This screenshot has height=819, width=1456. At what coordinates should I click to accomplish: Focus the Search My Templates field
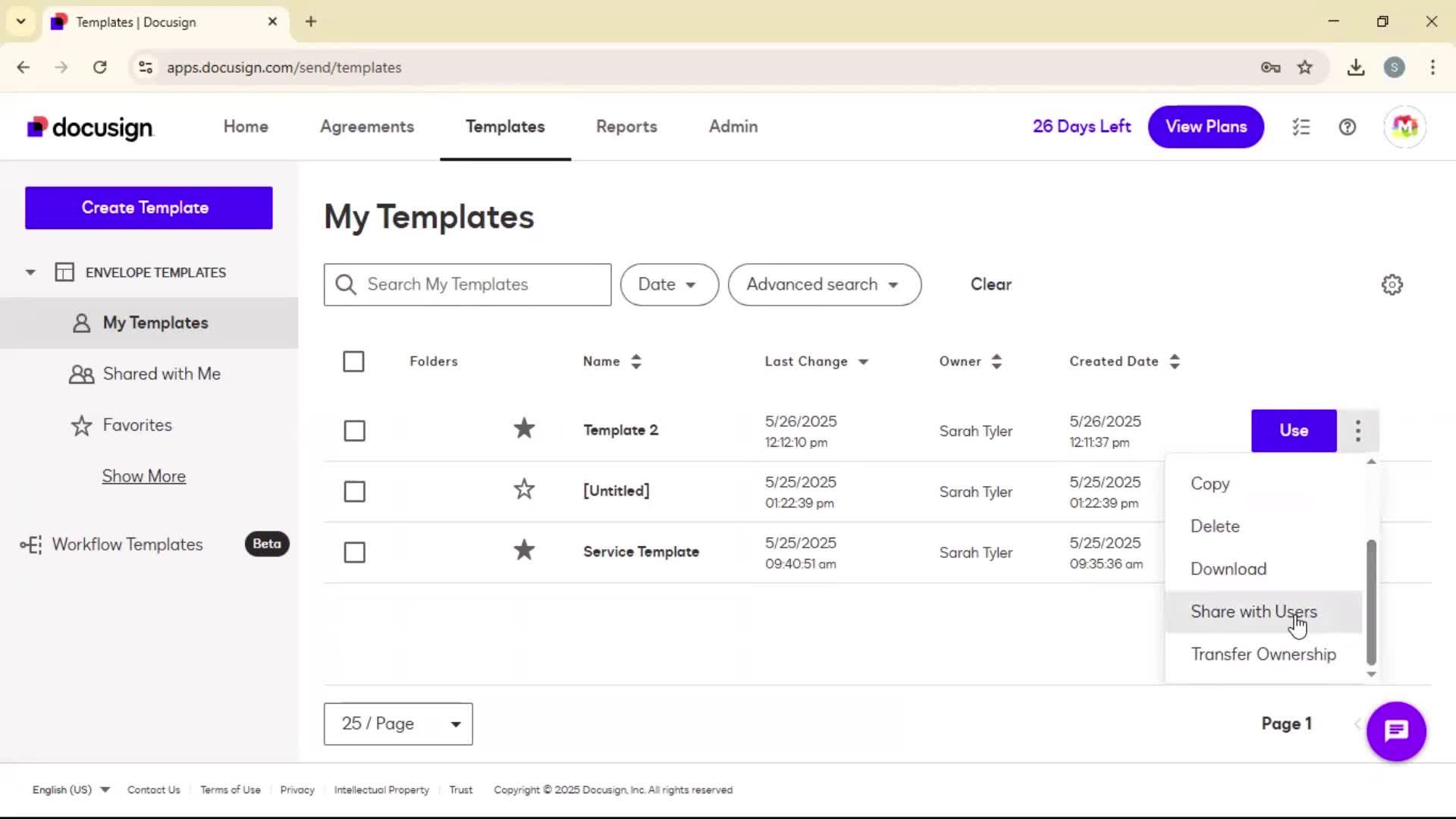click(x=467, y=284)
